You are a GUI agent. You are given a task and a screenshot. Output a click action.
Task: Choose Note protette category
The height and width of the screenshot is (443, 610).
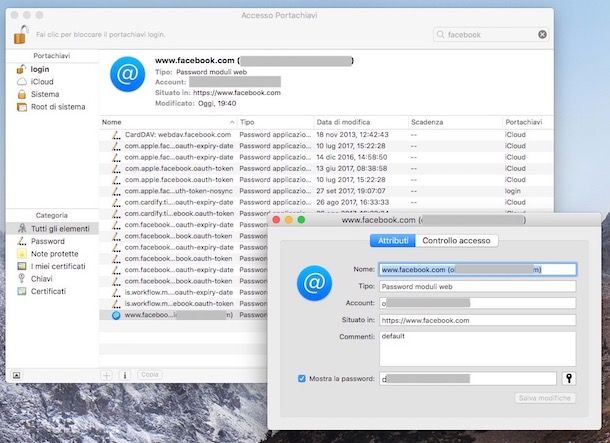click(x=52, y=254)
